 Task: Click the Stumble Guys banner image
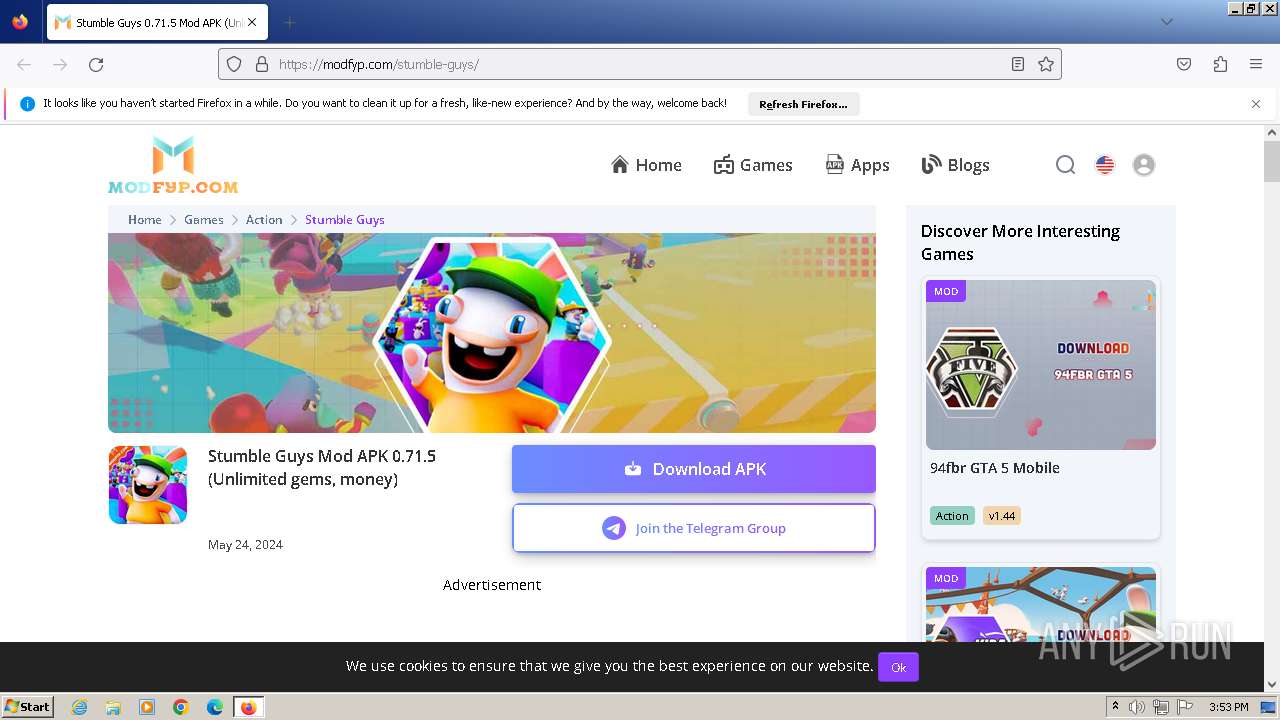click(x=492, y=333)
